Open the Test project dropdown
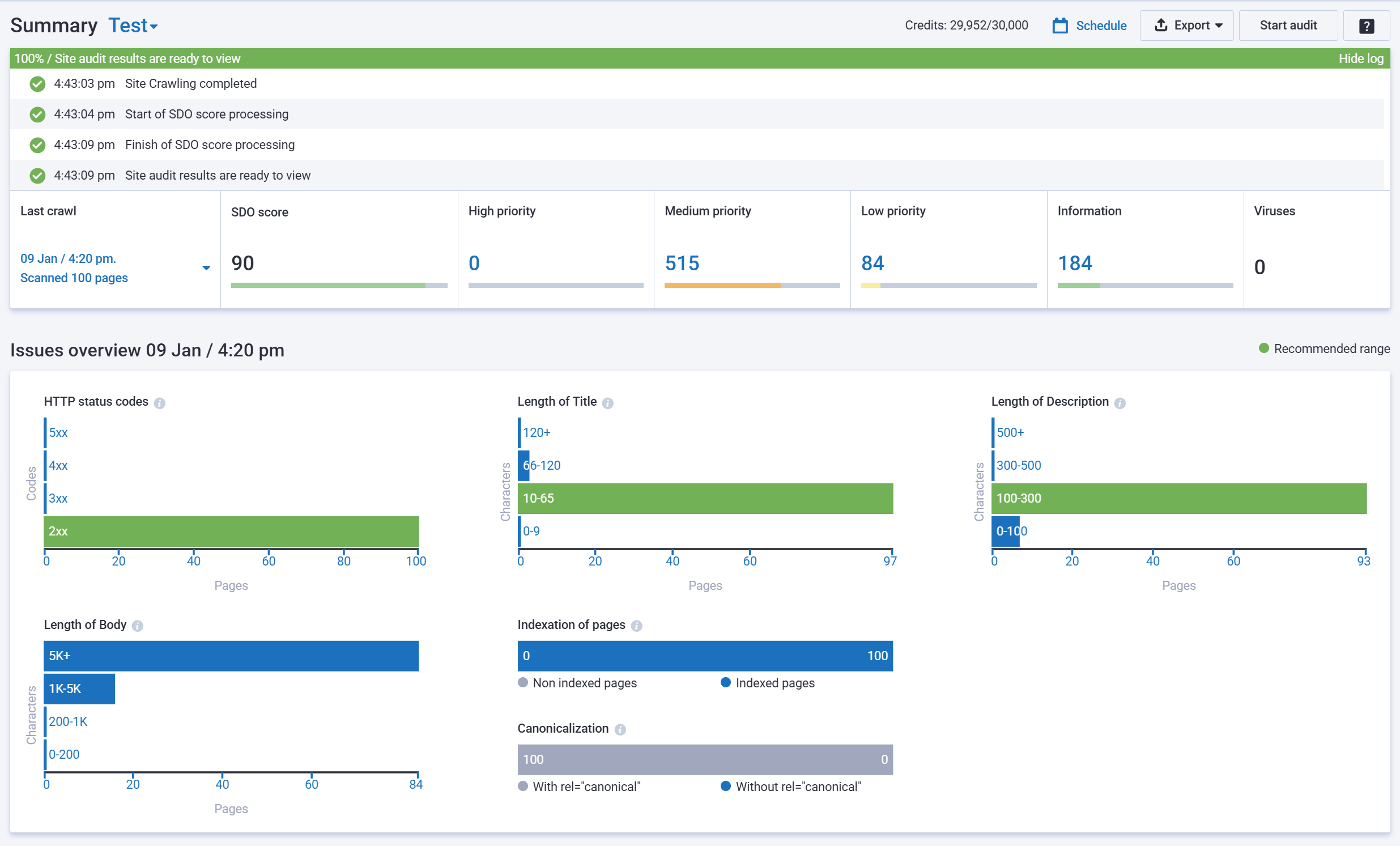 pos(133,25)
